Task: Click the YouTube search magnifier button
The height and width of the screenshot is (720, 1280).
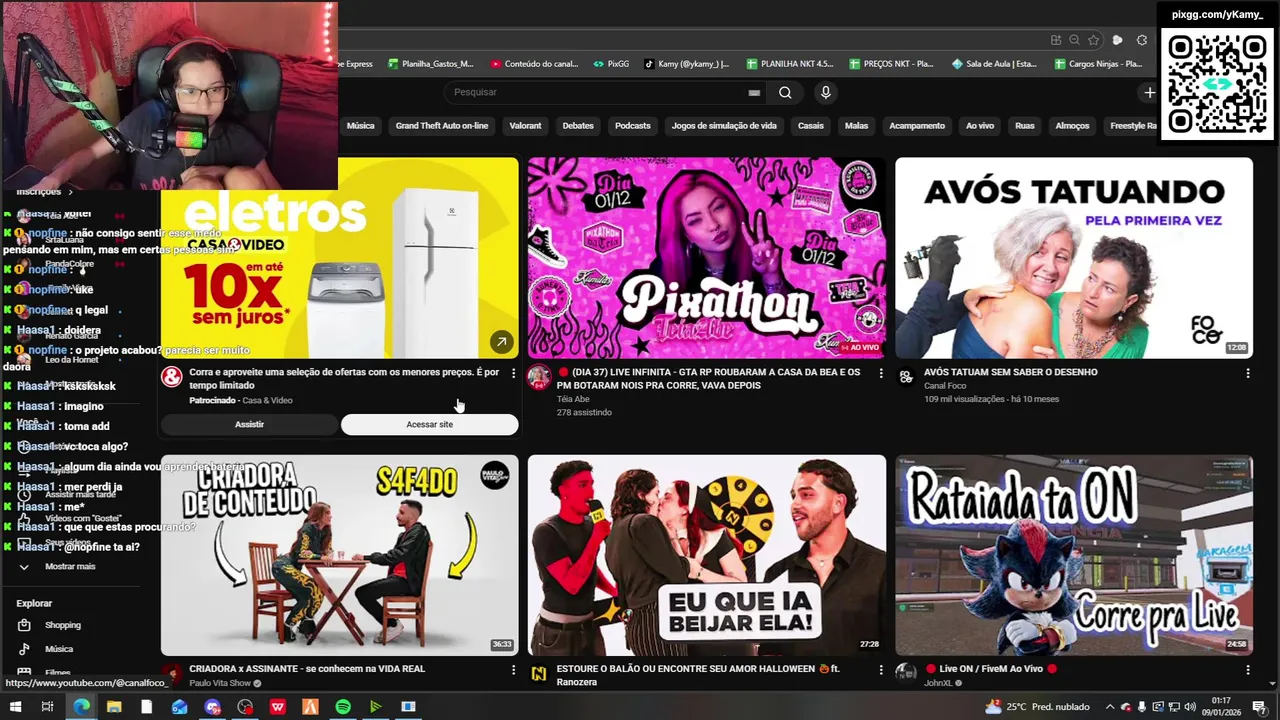Action: [x=785, y=92]
